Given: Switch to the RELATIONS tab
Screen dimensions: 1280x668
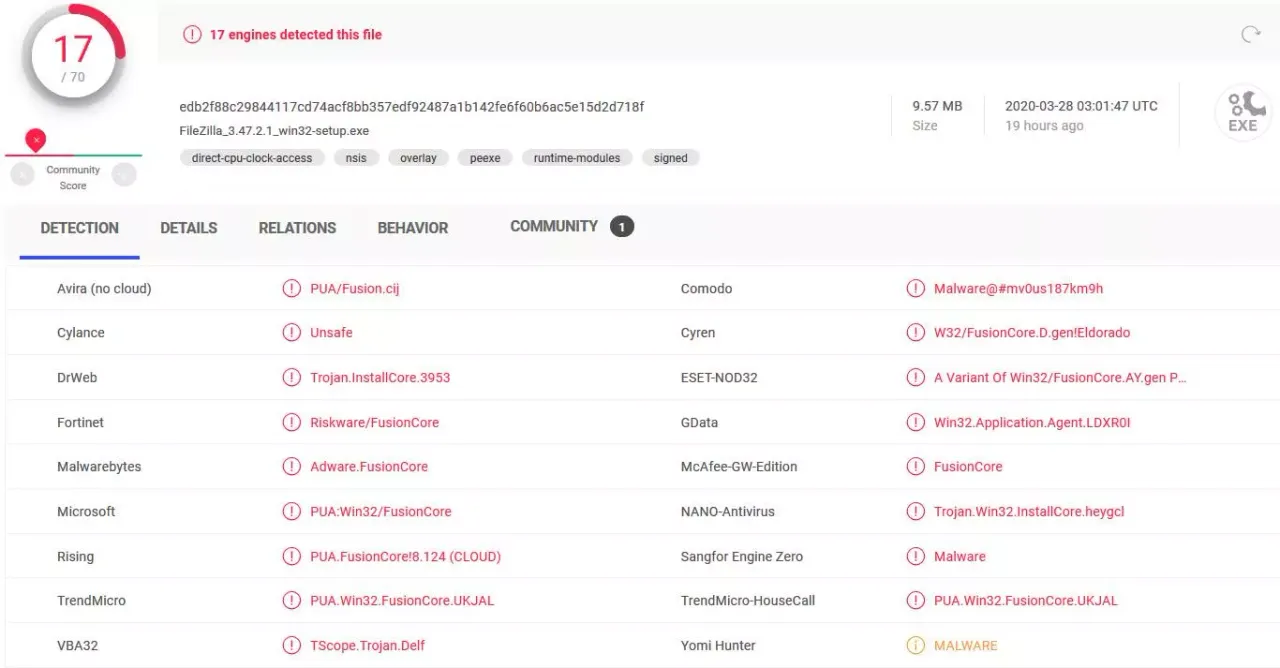Looking at the screenshot, I should coord(297,228).
